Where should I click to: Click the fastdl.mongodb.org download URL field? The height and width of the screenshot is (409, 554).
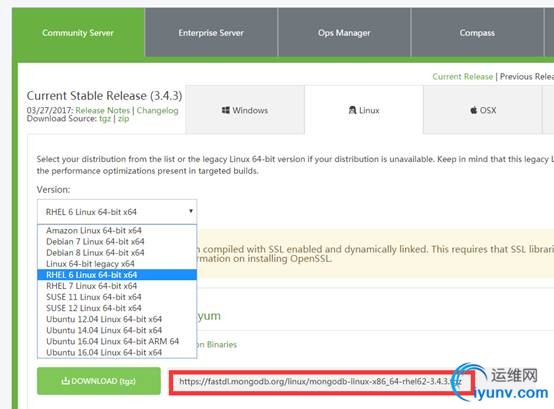tap(321, 382)
